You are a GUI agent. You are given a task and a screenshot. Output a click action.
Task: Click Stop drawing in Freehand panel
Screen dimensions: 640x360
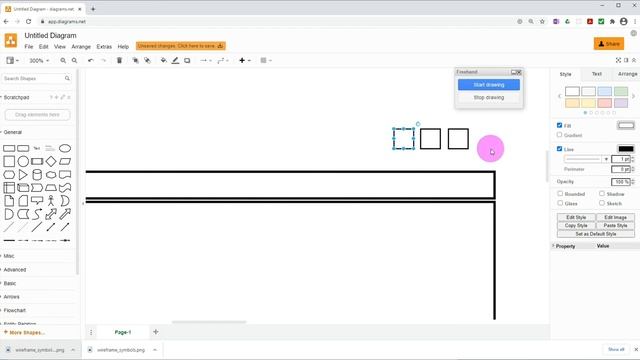(489, 98)
